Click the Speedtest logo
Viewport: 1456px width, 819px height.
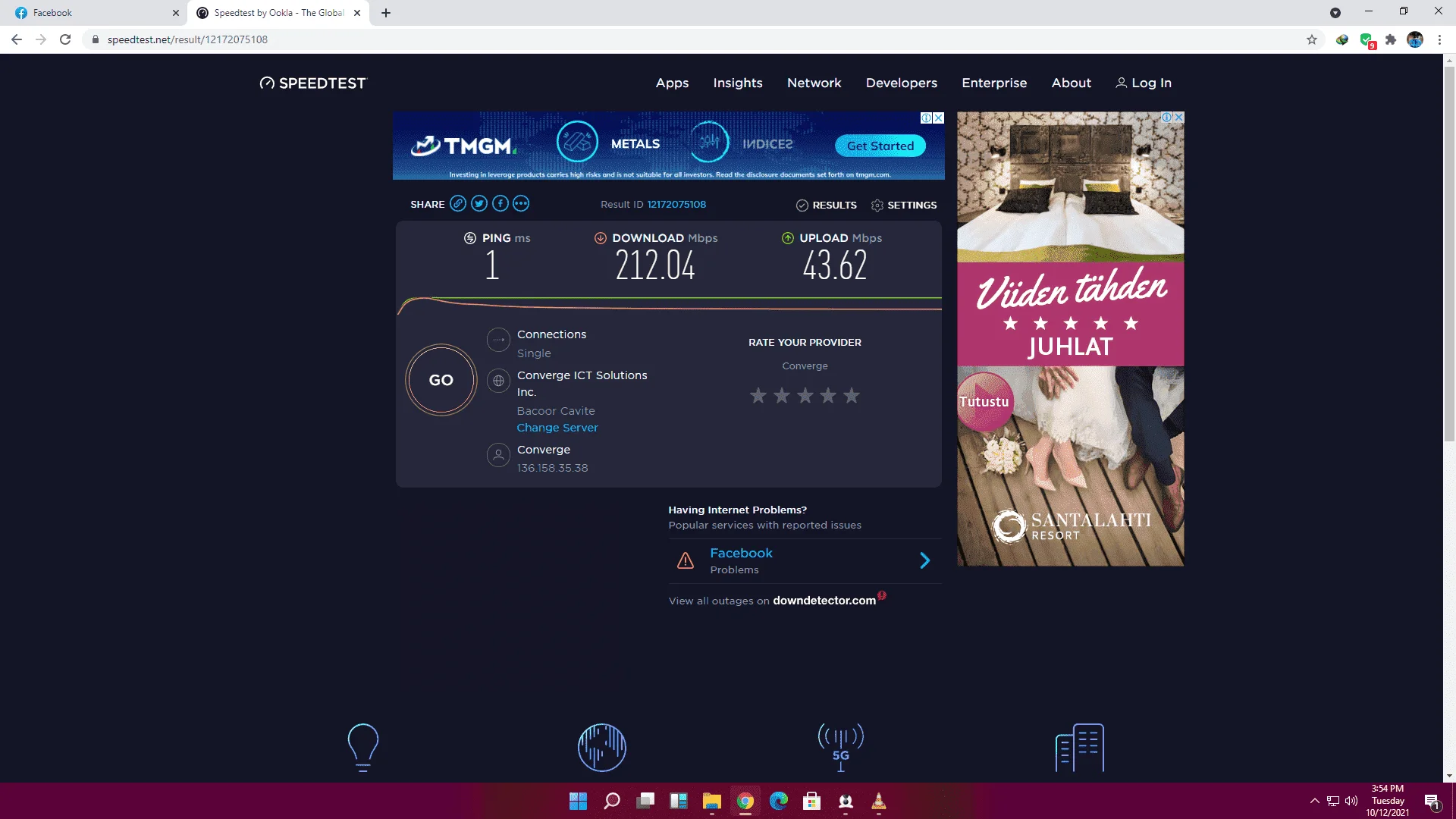[312, 83]
